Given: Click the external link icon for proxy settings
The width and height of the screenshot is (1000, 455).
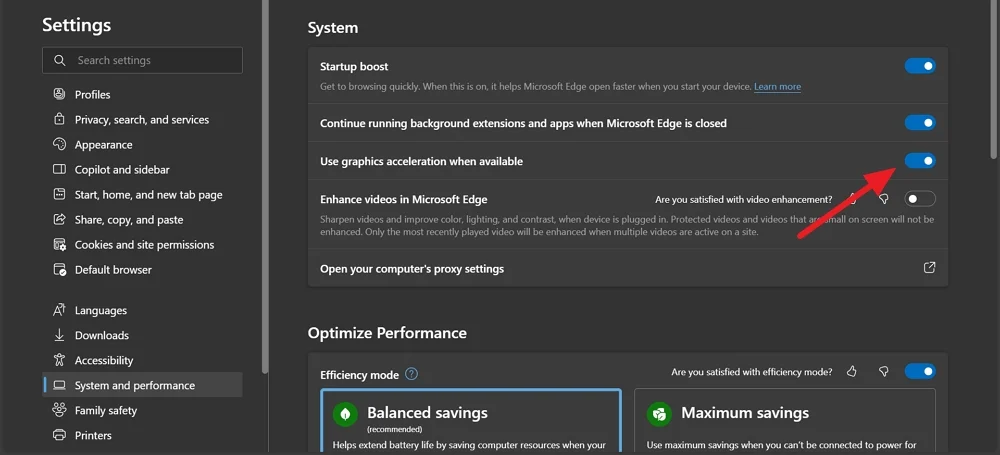Looking at the screenshot, I should pyautogui.click(x=929, y=268).
